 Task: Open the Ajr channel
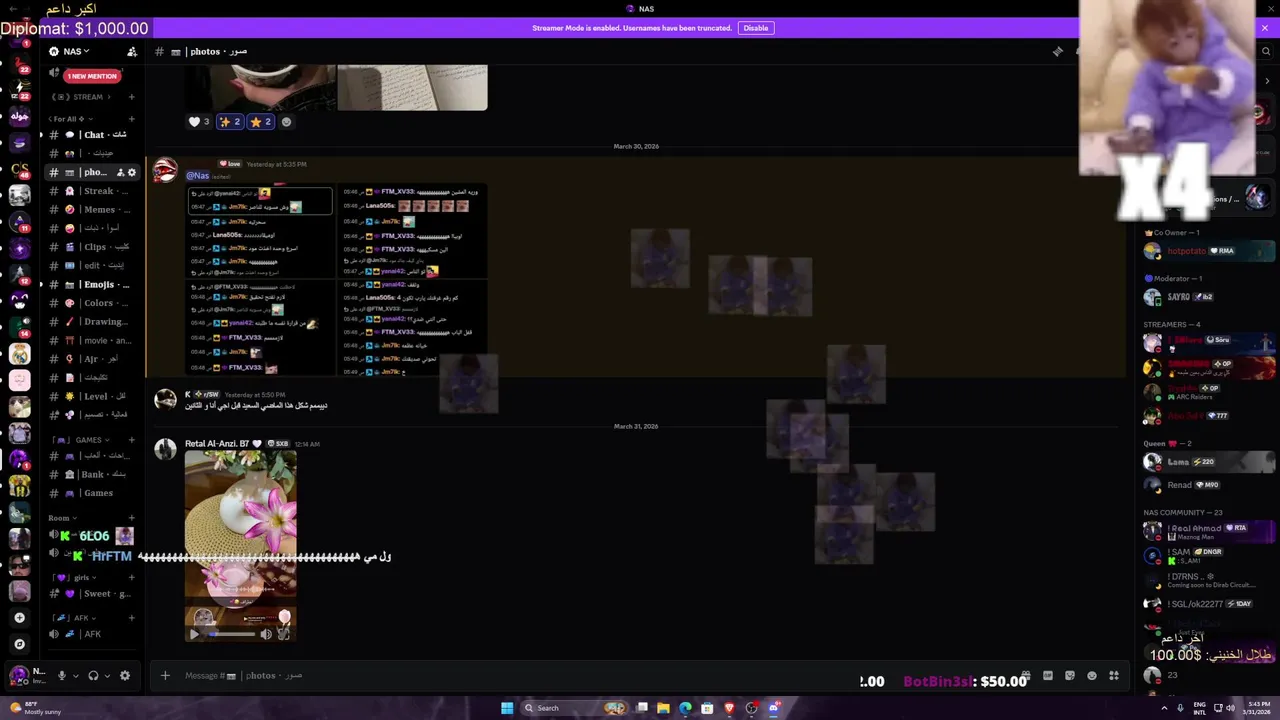[x=93, y=359]
